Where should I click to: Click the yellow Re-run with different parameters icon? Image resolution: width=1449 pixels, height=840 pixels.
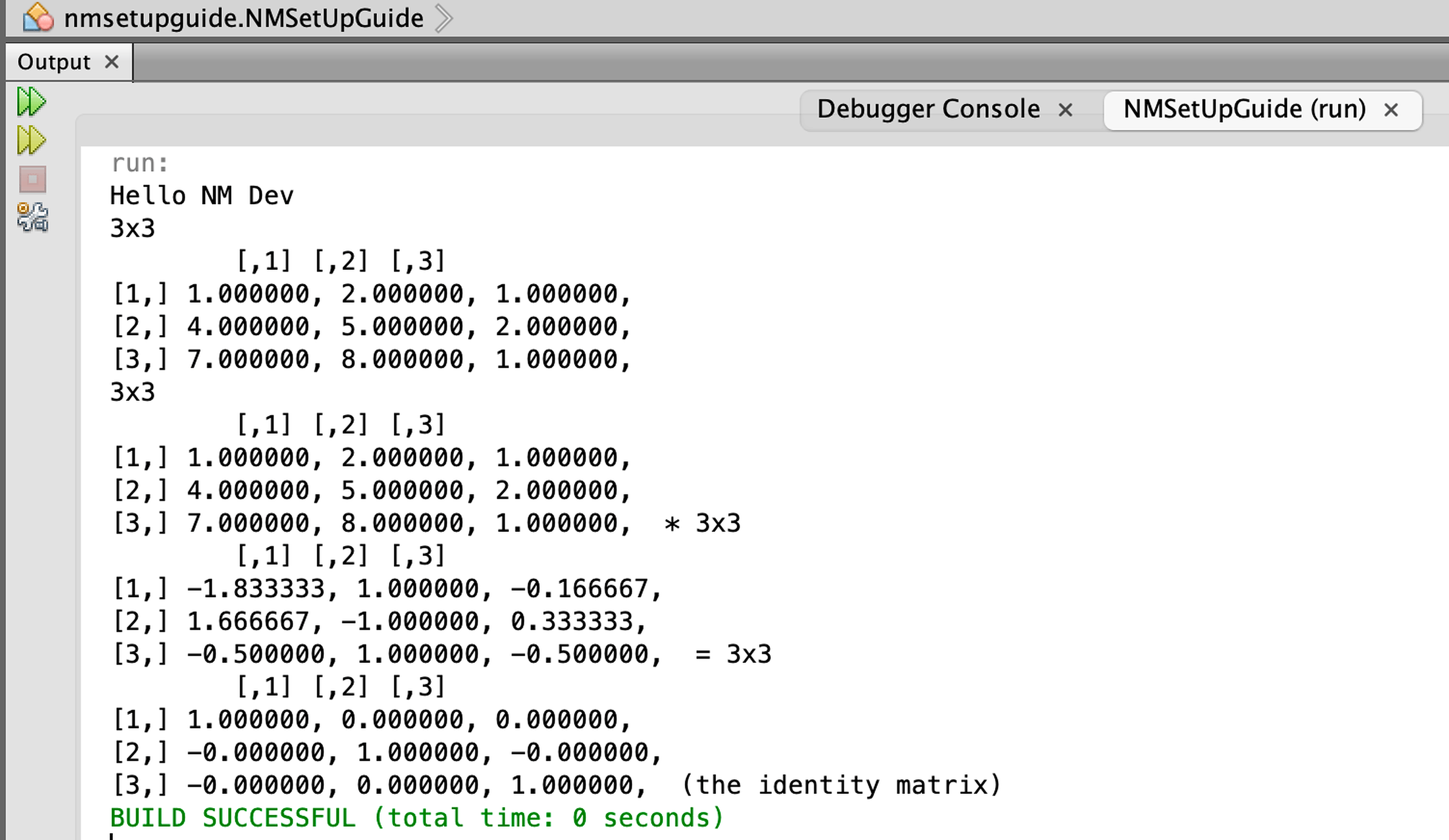[31, 141]
